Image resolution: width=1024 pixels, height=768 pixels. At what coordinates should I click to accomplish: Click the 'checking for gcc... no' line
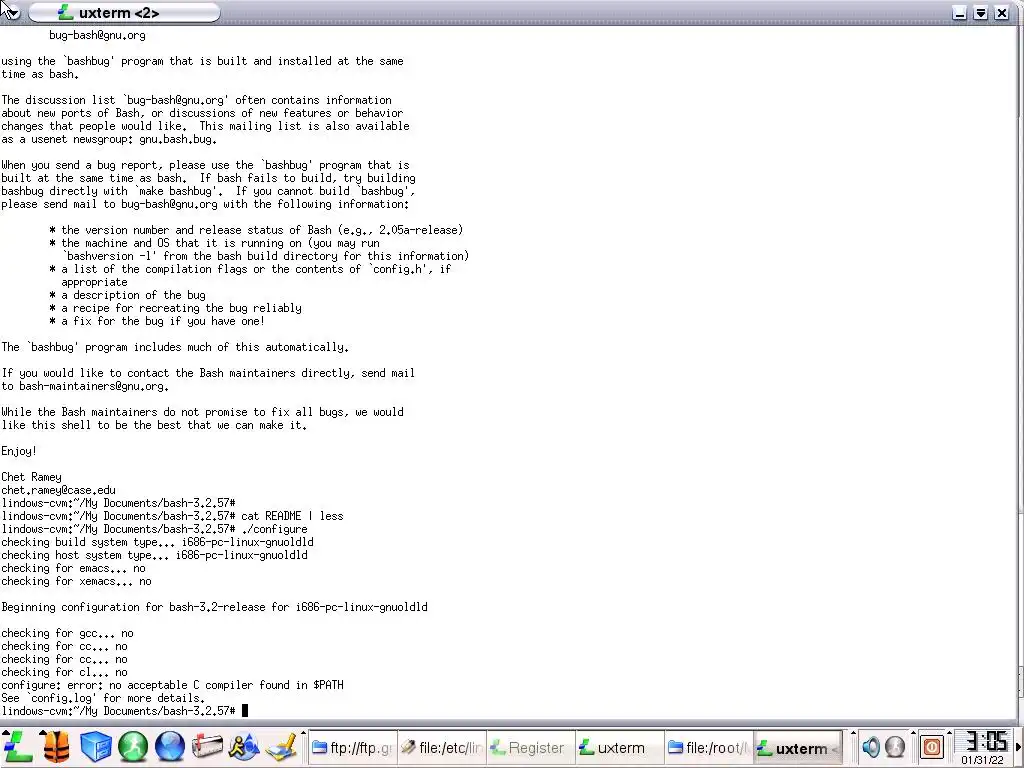67,633
